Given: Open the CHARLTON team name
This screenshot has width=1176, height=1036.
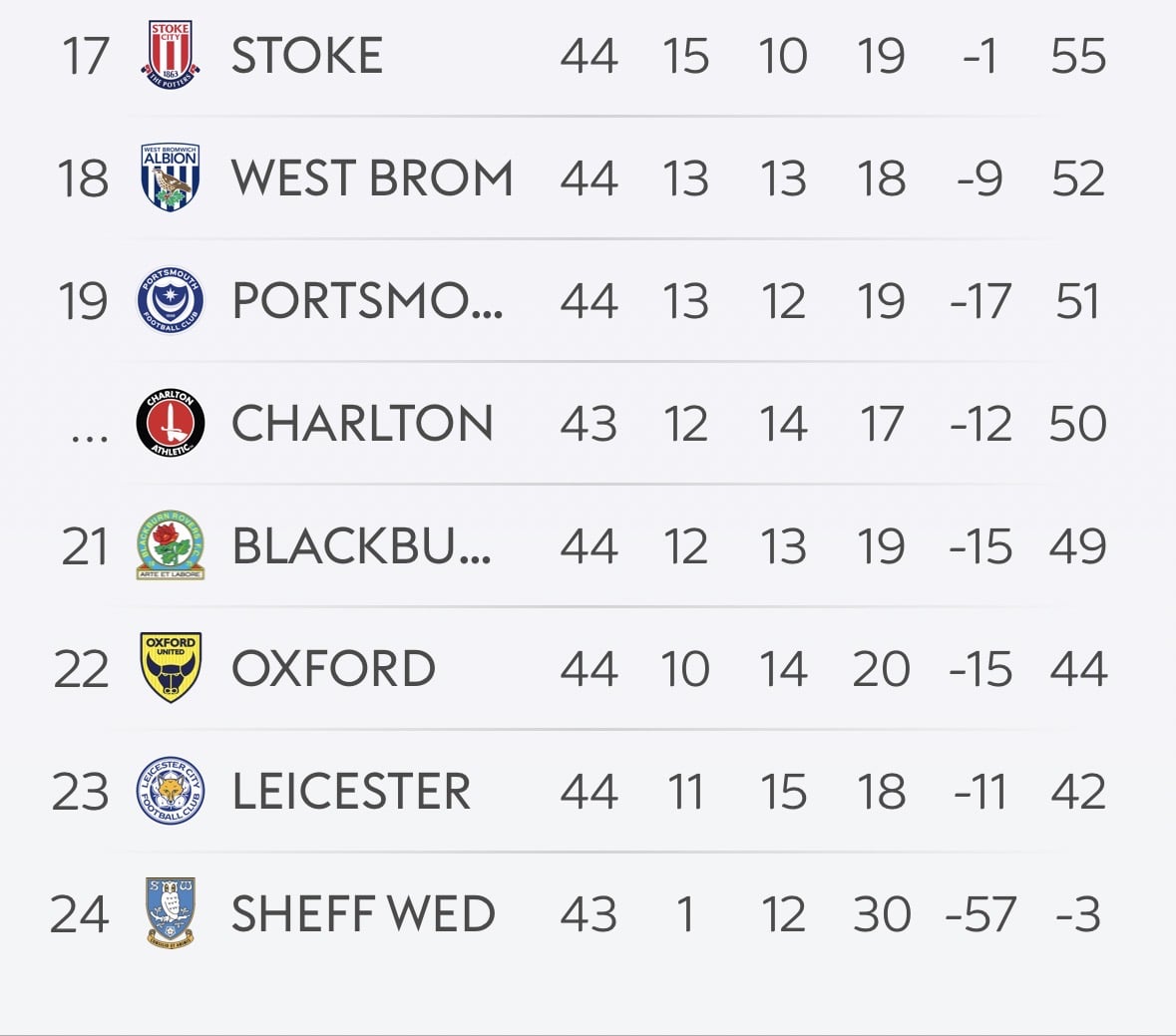Looking at the screenshot, I should 362,423.
